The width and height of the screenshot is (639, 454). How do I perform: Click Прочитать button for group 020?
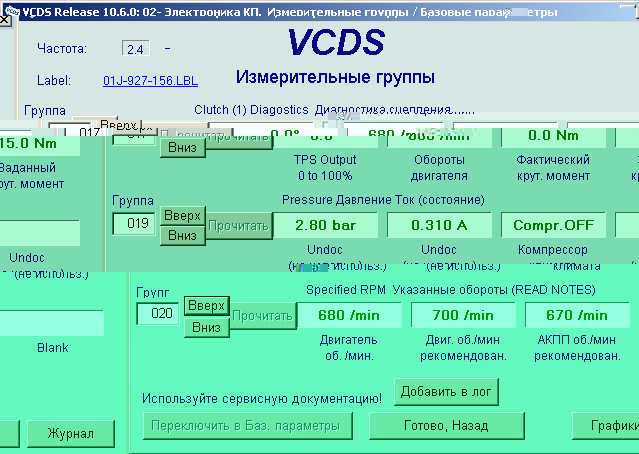click(x=263, y=315)
